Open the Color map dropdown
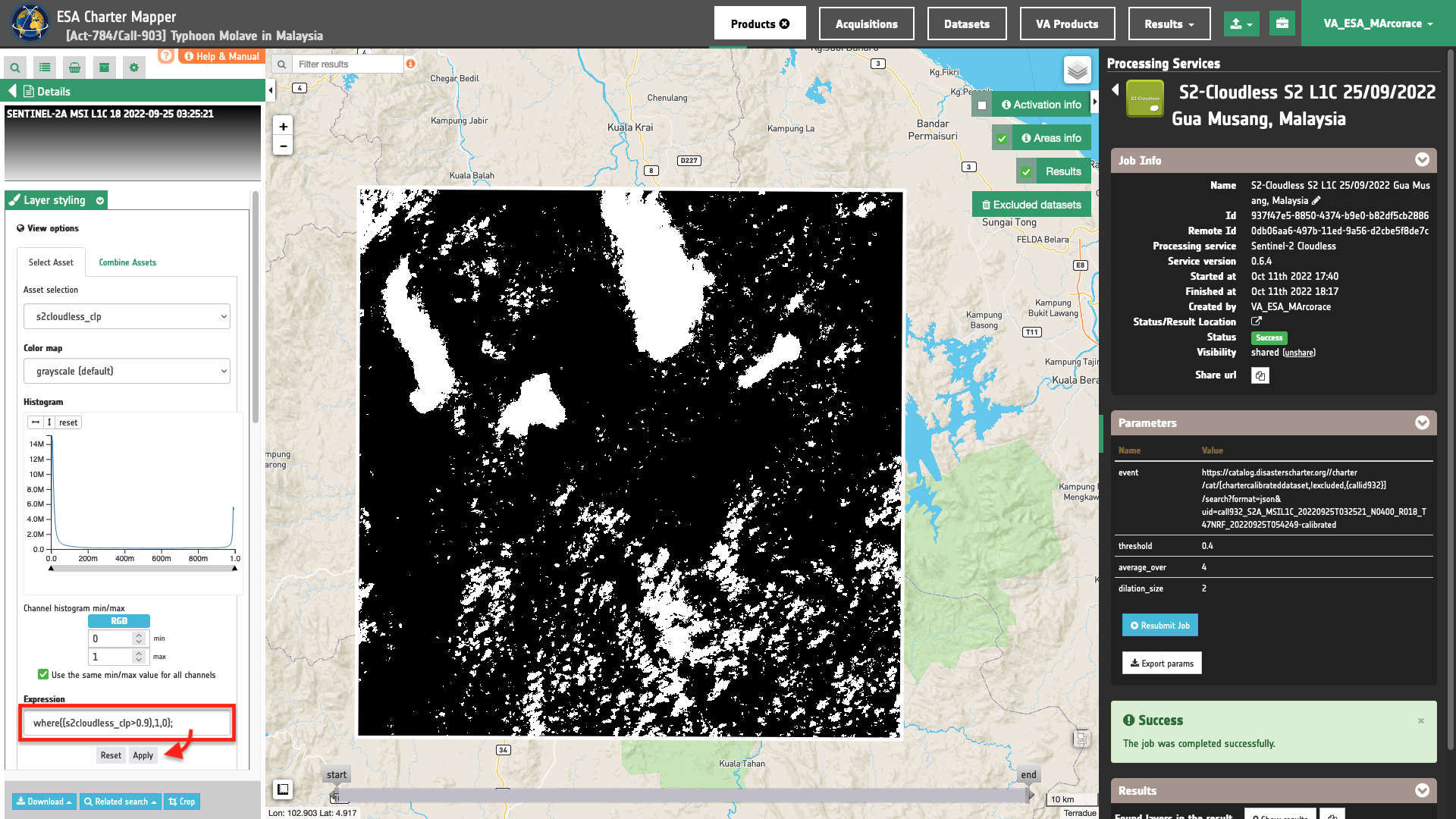1456x819 pixels. [127, 371]
